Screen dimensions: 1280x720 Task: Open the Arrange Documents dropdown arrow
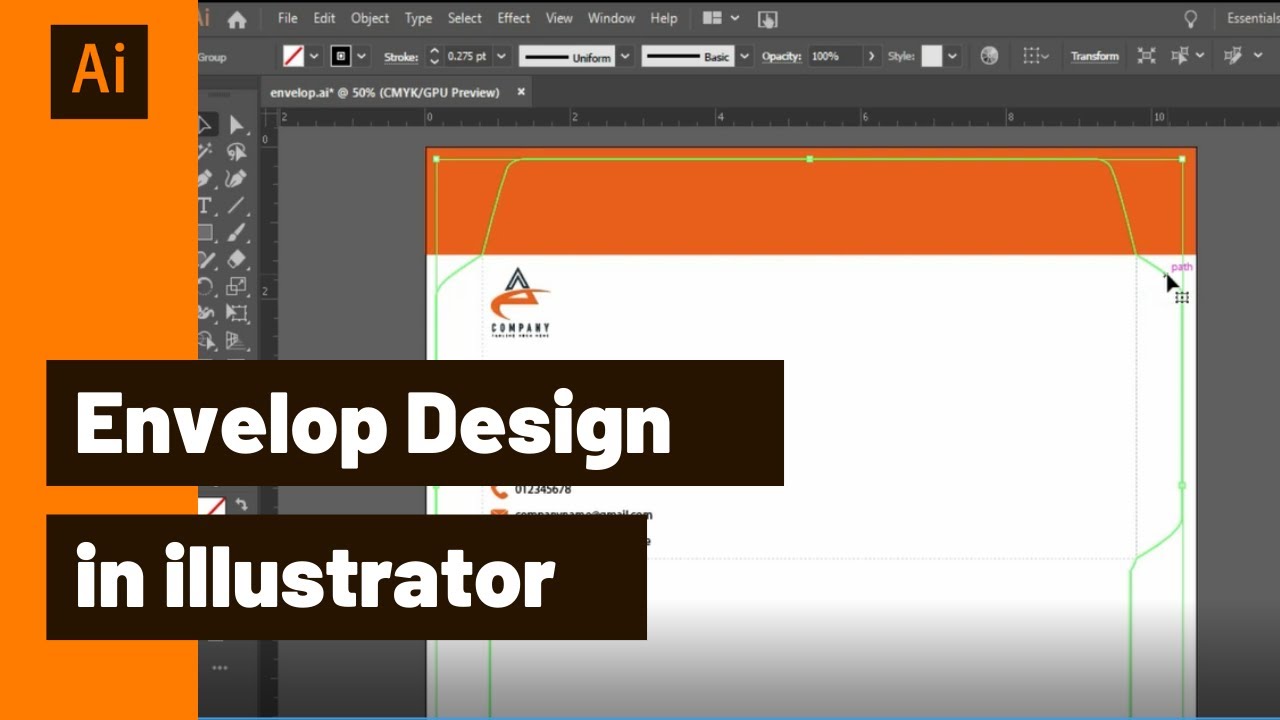tap(736, 18)
